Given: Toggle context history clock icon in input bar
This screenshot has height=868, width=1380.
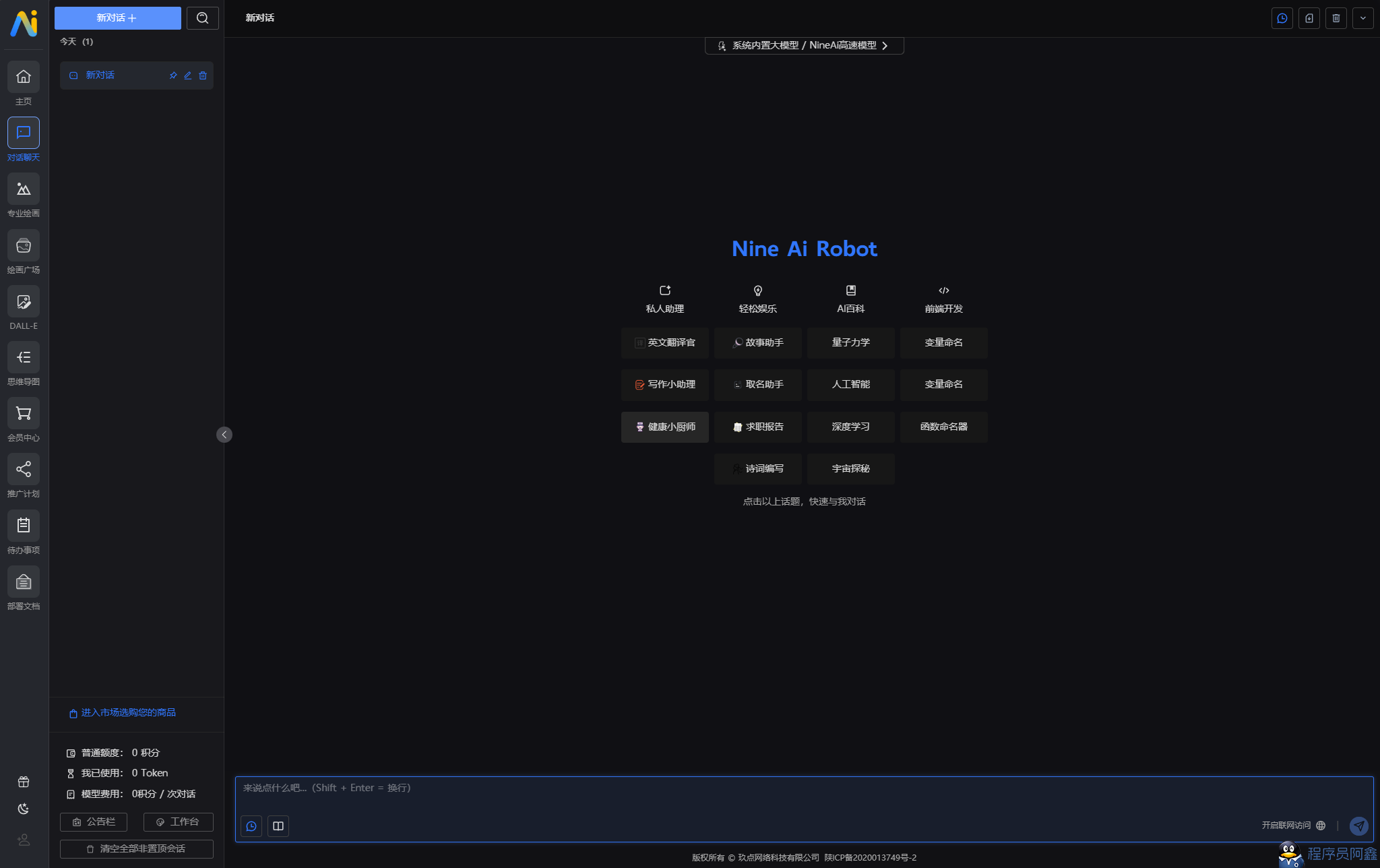Looking at the screenshot, I should [x=251, y=826].
